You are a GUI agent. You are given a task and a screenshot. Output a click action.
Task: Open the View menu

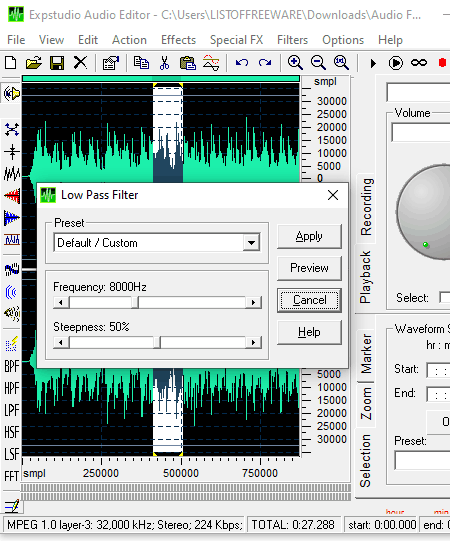pos(51,40)
